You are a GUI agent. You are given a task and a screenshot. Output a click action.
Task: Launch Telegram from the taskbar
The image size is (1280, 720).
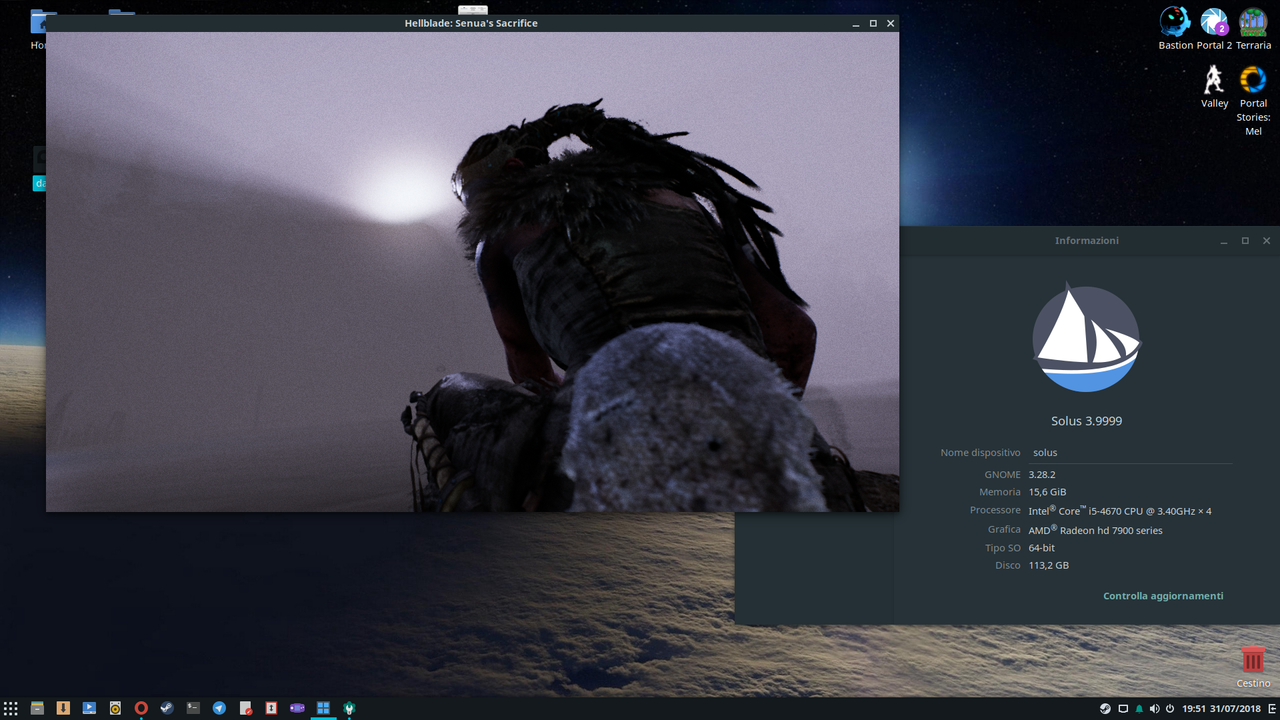219,708
